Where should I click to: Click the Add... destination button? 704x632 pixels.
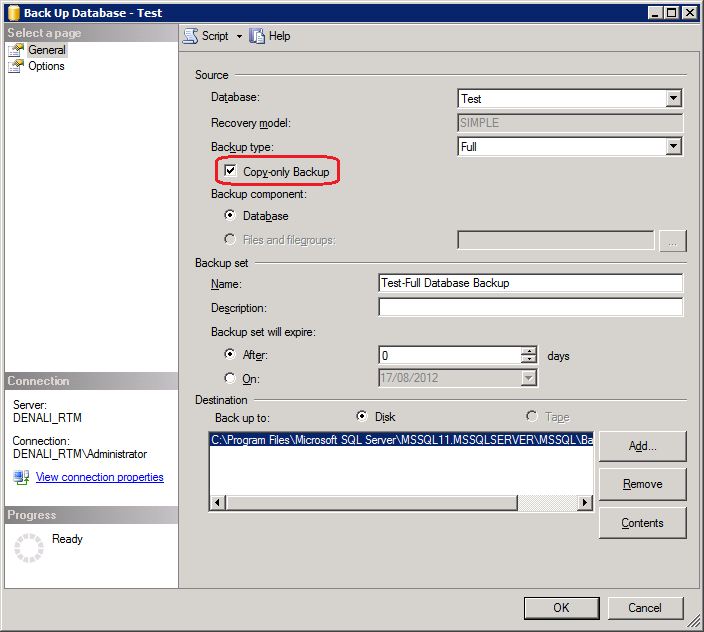click(642, 446)
